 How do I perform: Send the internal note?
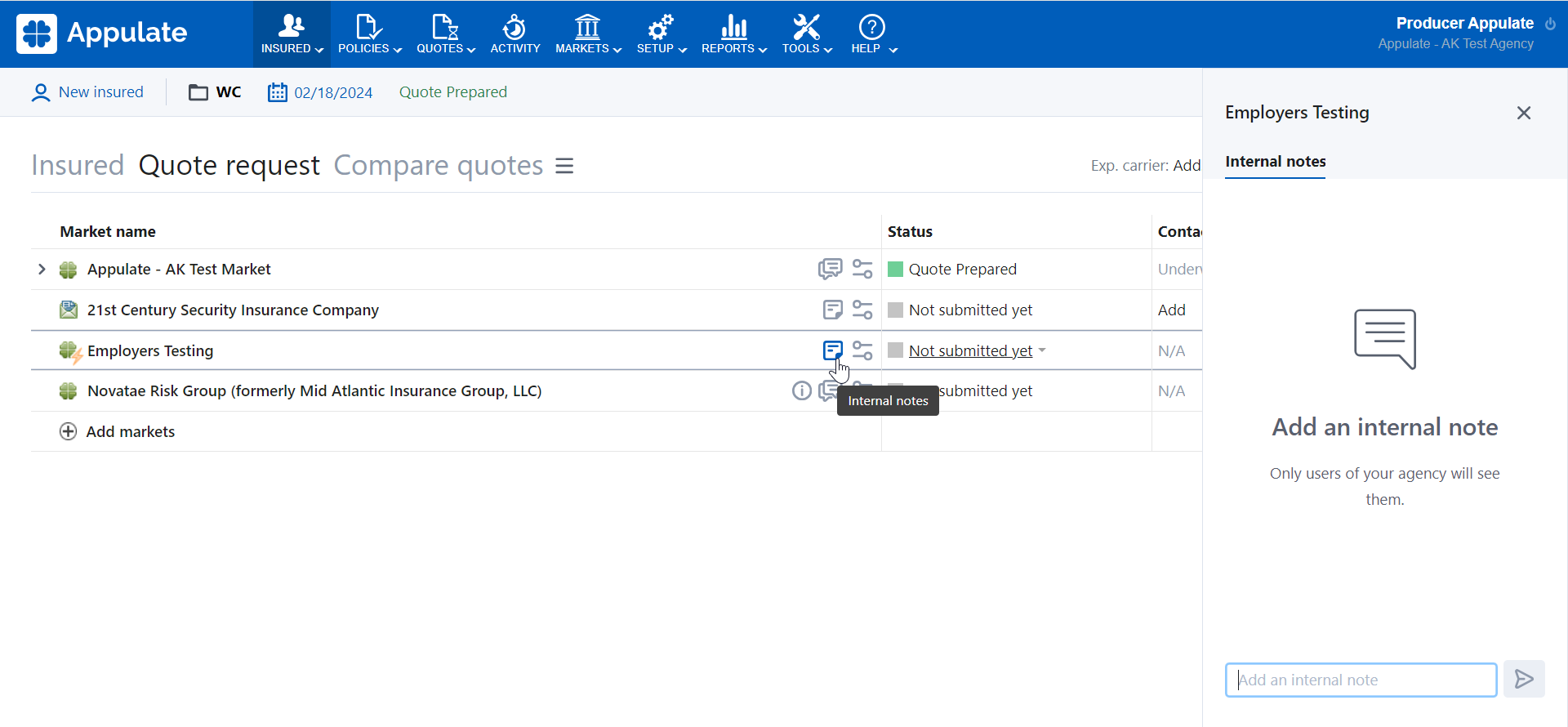(x=1523, y=679)
